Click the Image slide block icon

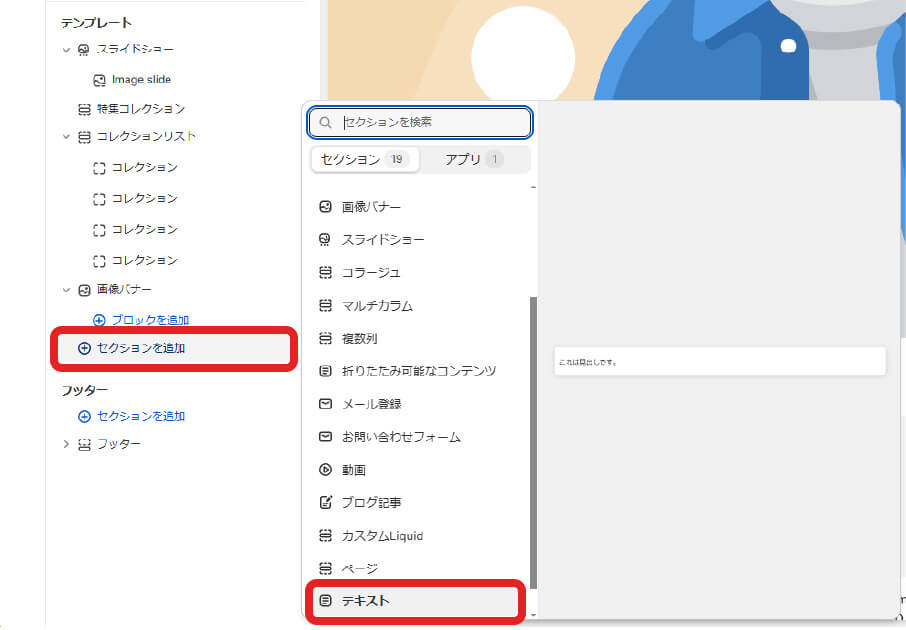(x=99, y=80)
